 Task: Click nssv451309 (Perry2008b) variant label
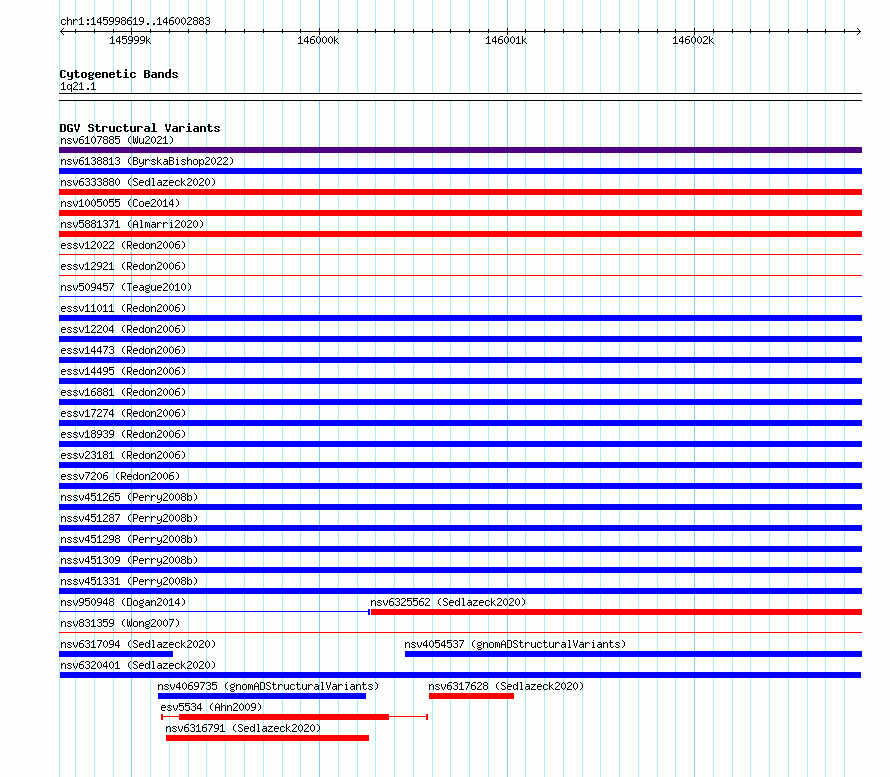pos(129,560)
